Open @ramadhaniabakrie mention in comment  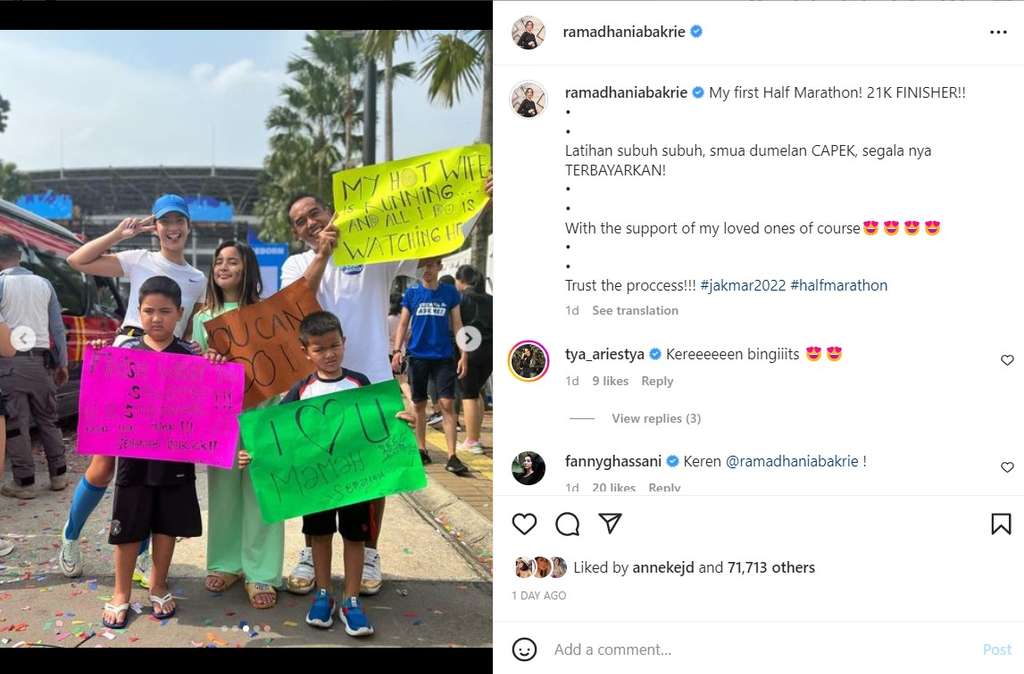(x=792, y=461)
